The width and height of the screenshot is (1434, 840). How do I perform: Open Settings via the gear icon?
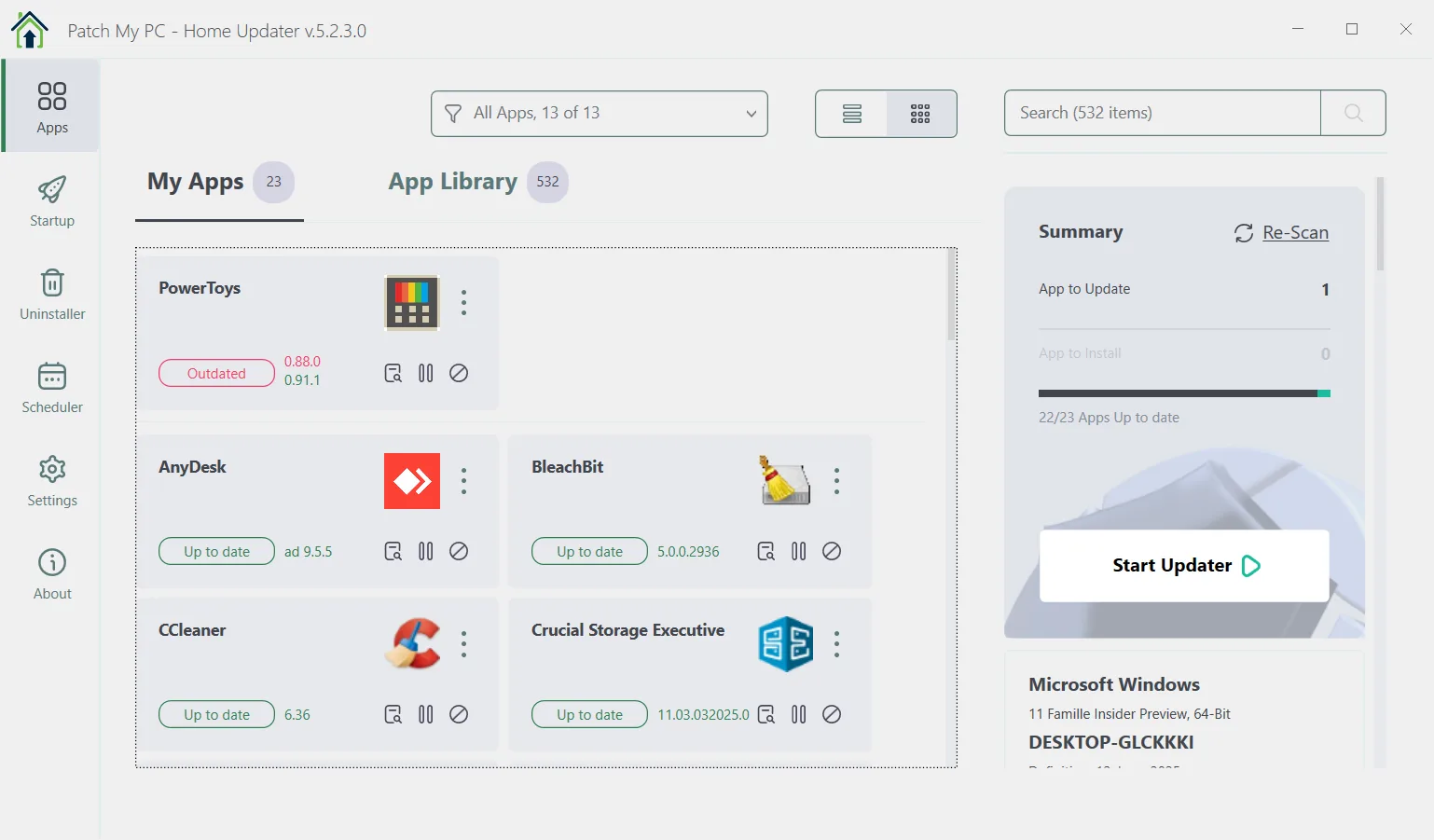point(51,478)
